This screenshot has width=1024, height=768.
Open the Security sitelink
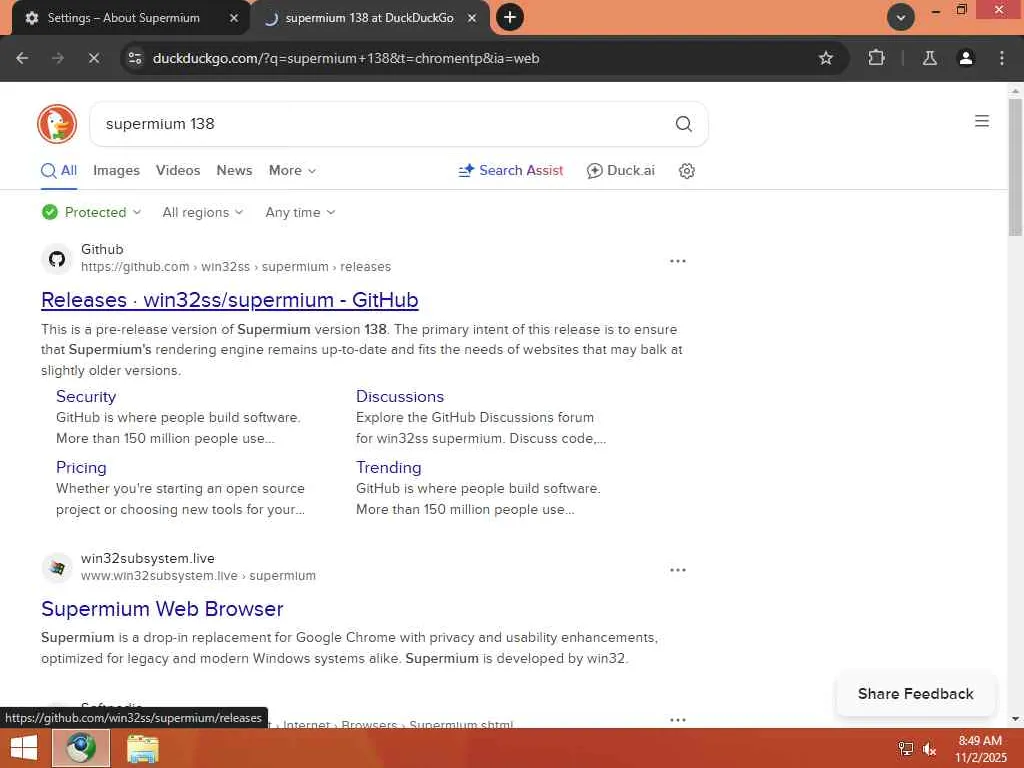86,396
